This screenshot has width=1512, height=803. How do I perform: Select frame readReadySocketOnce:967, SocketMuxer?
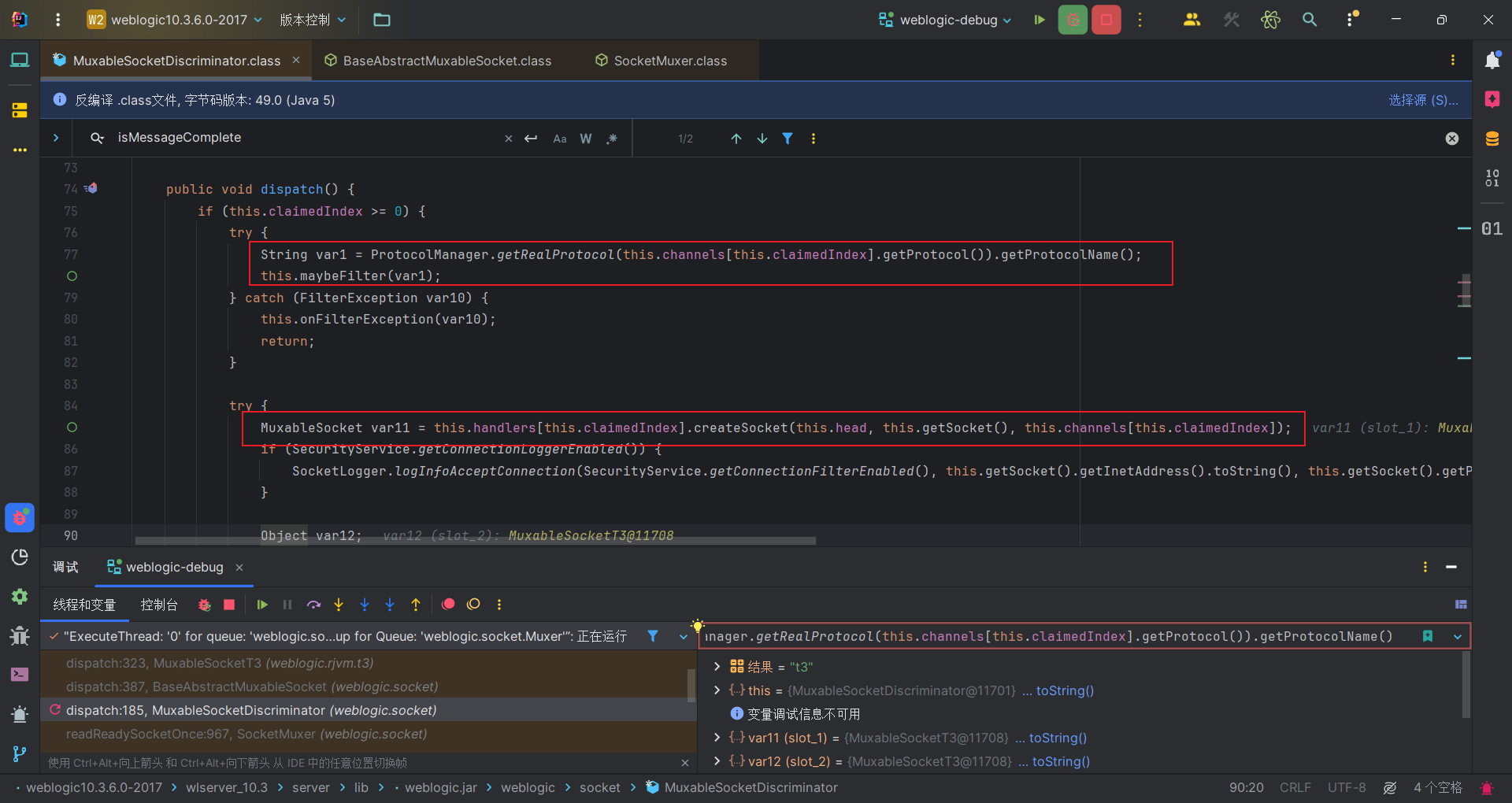[x=368, y=734]
